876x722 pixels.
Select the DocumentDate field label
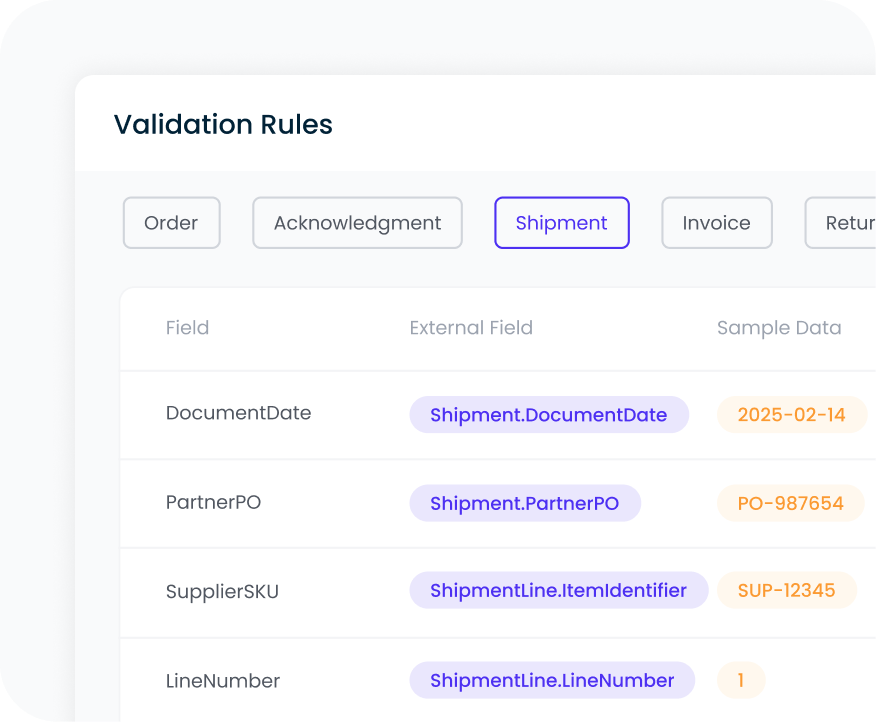(x=238, y=412)
